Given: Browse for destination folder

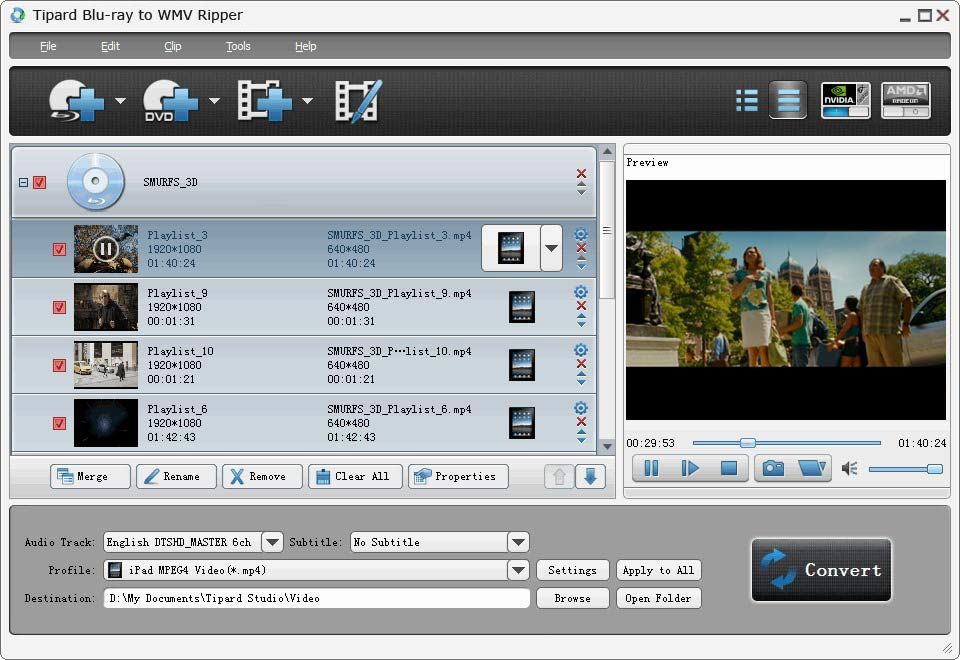Looking at the screenshot, I should [x=572, y=598].
